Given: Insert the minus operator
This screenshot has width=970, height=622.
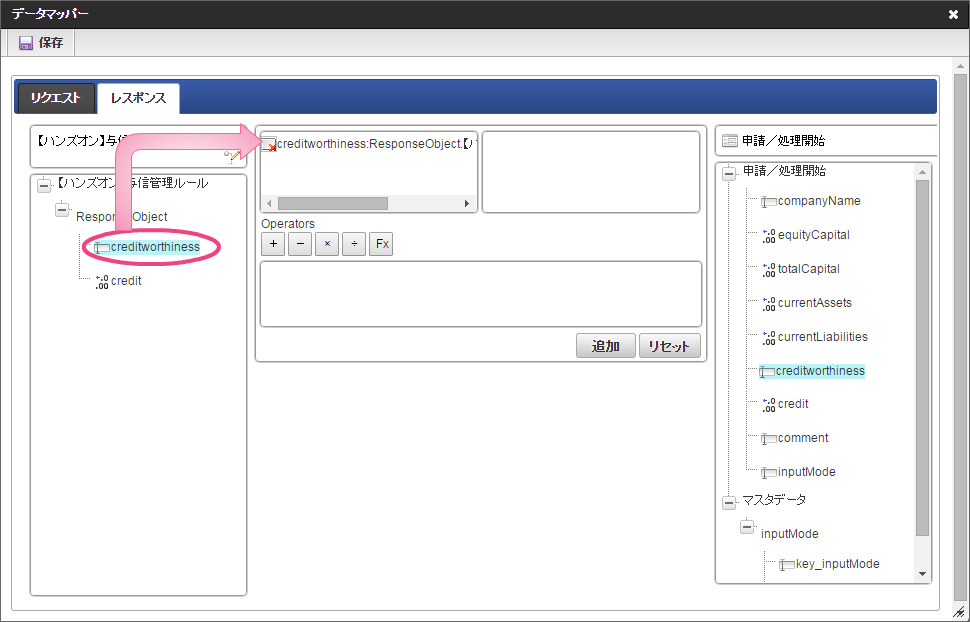Looking at the screenshot, I should tap(300, 244).
